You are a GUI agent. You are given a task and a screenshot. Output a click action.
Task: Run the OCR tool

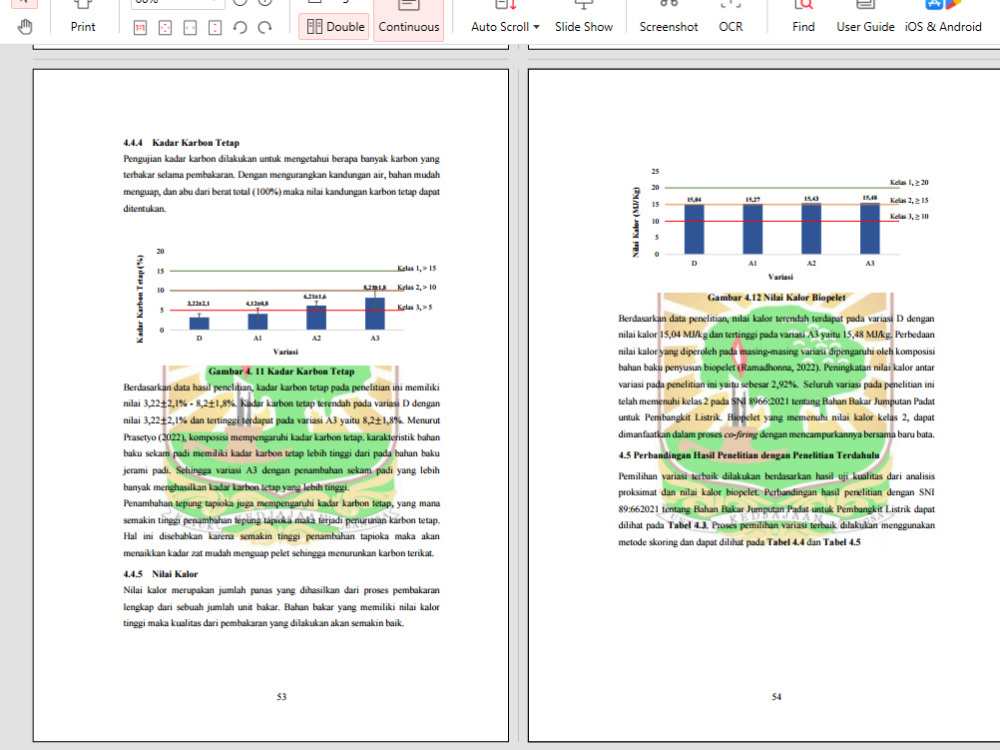pyautogui.click(x=730, y=19)
